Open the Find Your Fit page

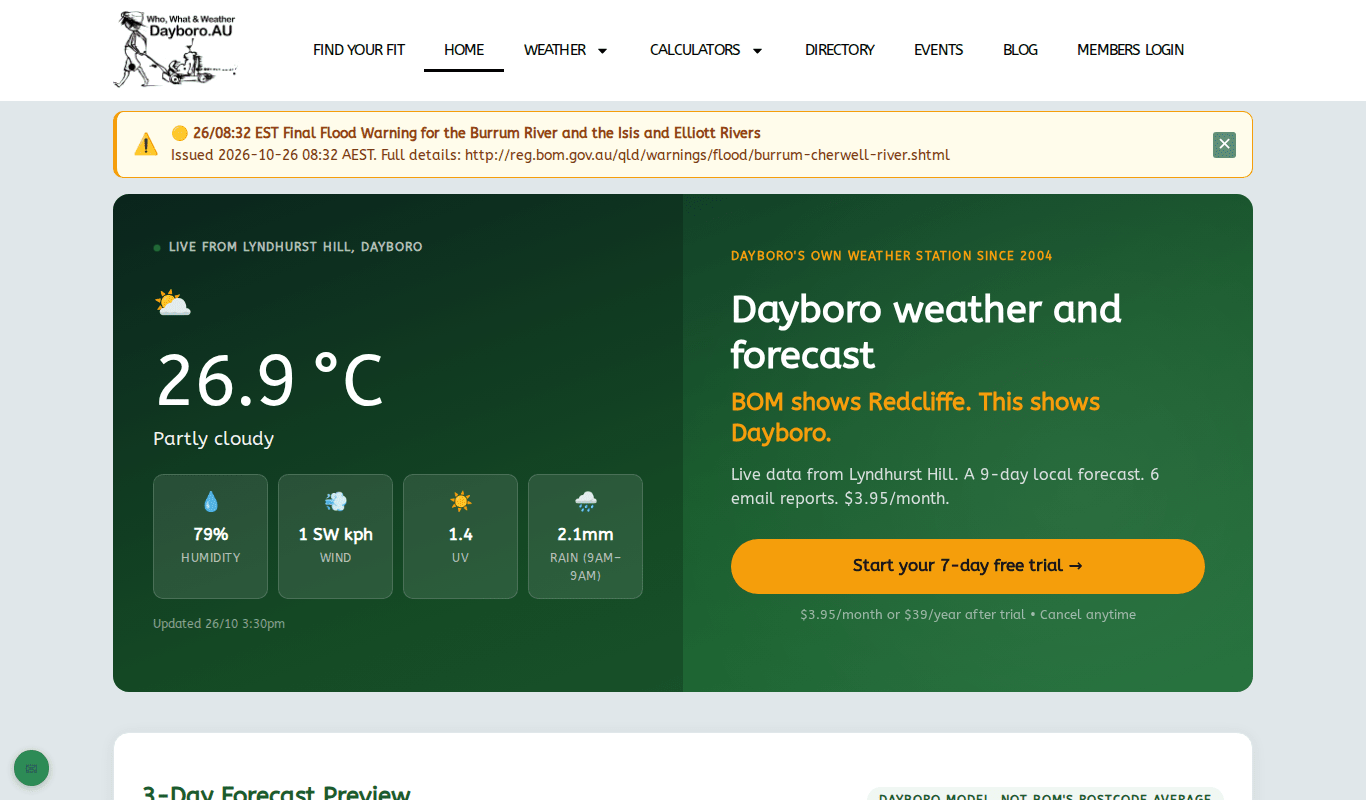[x=359, y=50]
